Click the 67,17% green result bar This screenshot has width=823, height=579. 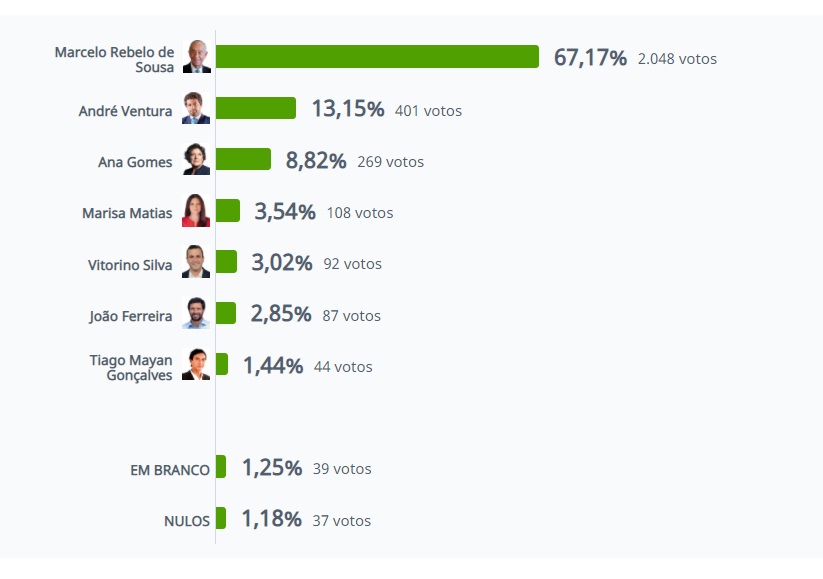[x=377, y=57]
